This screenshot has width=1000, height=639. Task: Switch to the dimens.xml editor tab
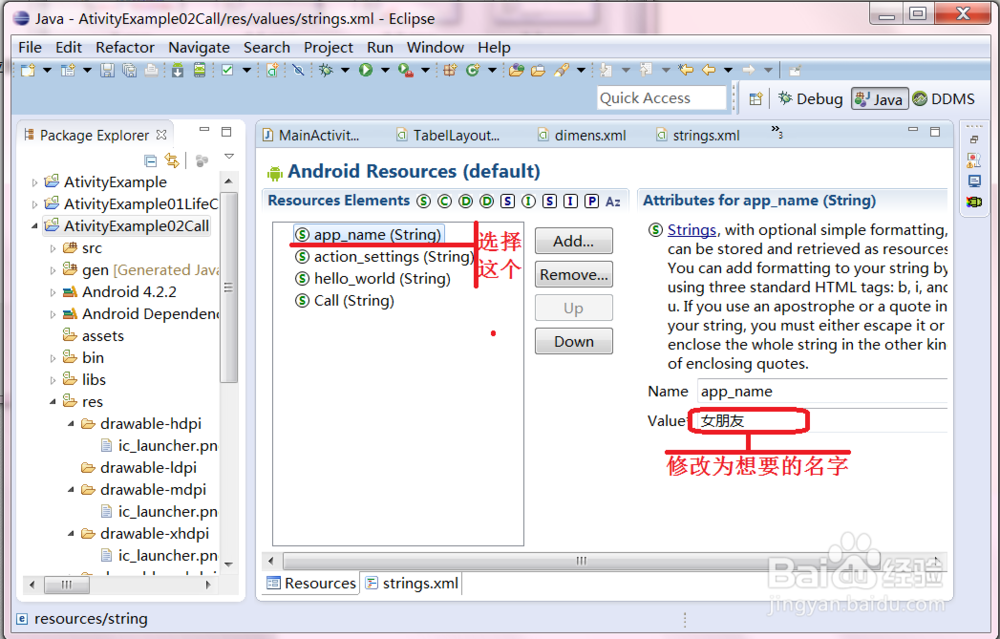pyautogui.click(x=582, y=135)
